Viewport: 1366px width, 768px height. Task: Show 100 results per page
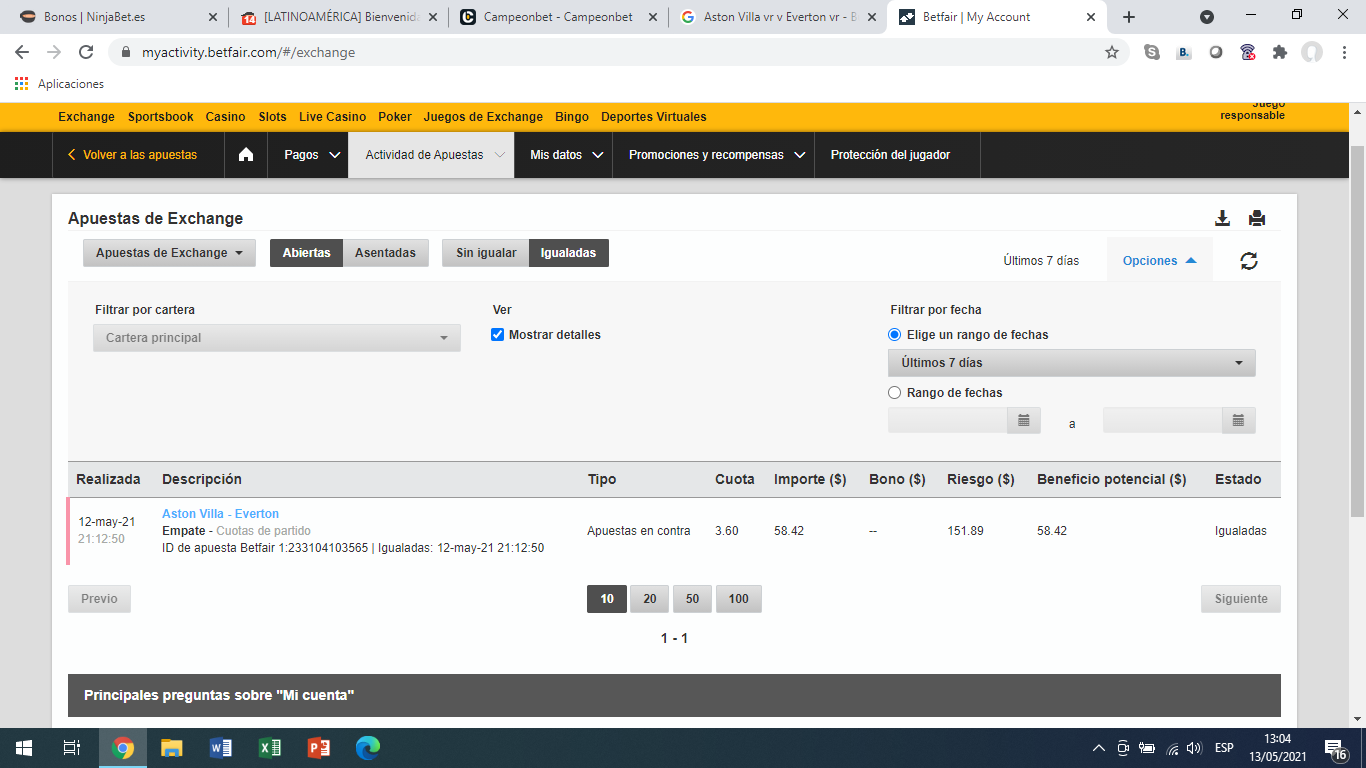pos(739,599)
